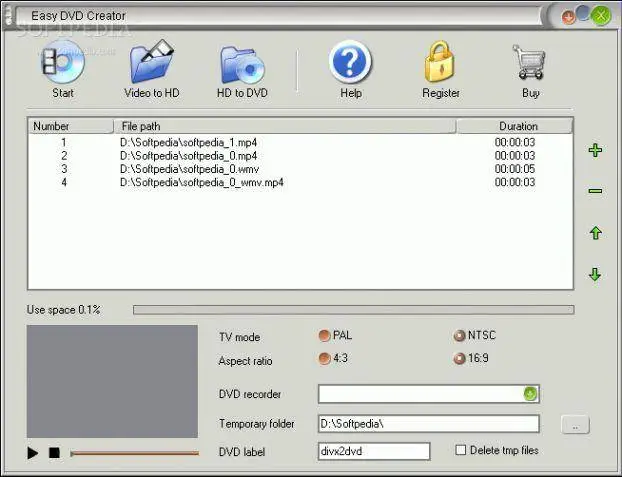This screenshot has height=477, width=622.
Task: Click the gray video preview area
Action: [112, 381]
